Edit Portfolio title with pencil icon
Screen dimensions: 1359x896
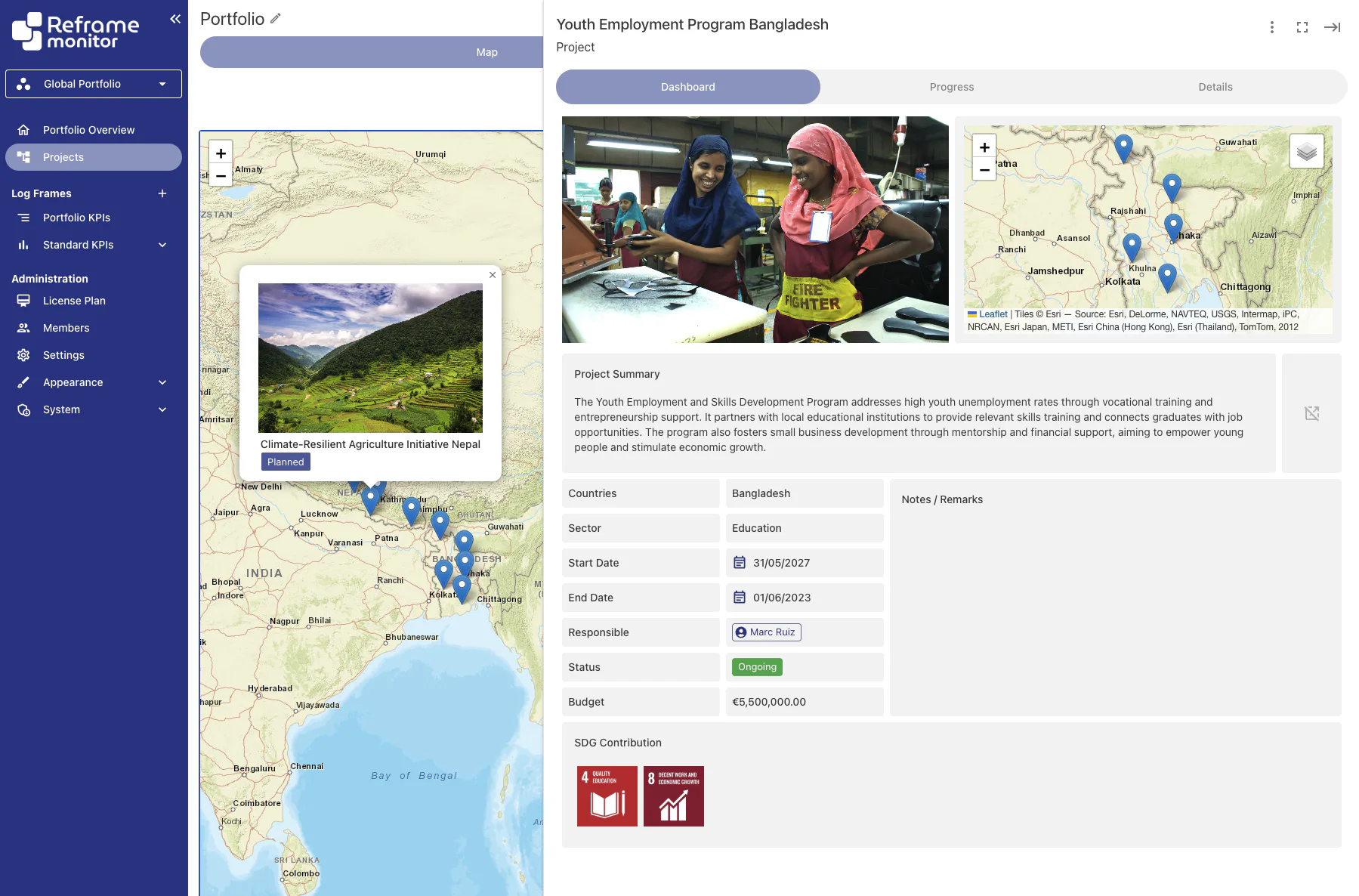276,18
